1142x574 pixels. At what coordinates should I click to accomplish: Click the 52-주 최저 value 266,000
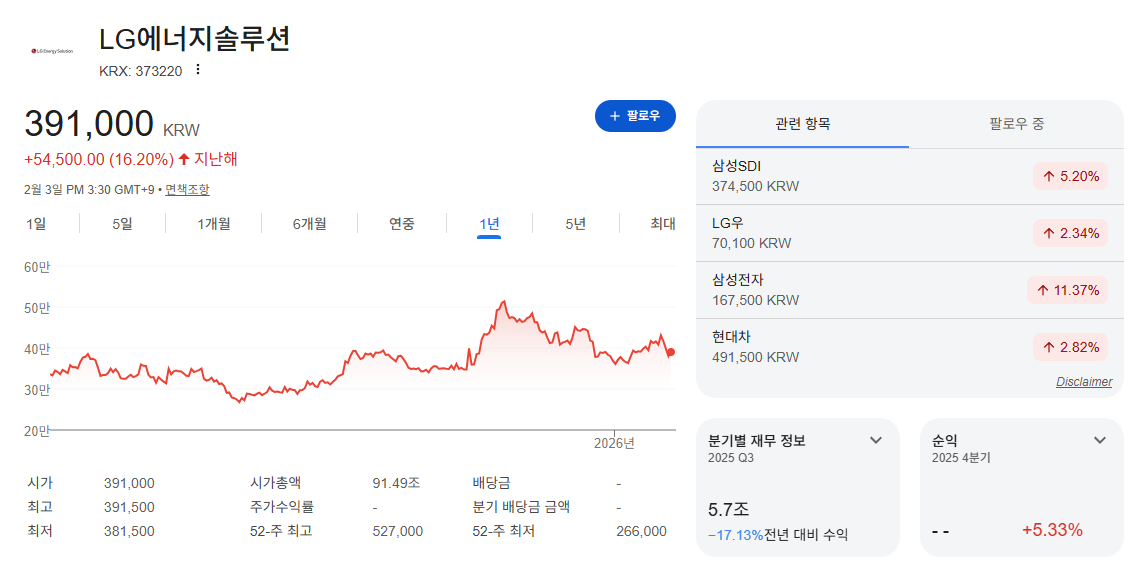pyautogui.click(x=641, y=531)
